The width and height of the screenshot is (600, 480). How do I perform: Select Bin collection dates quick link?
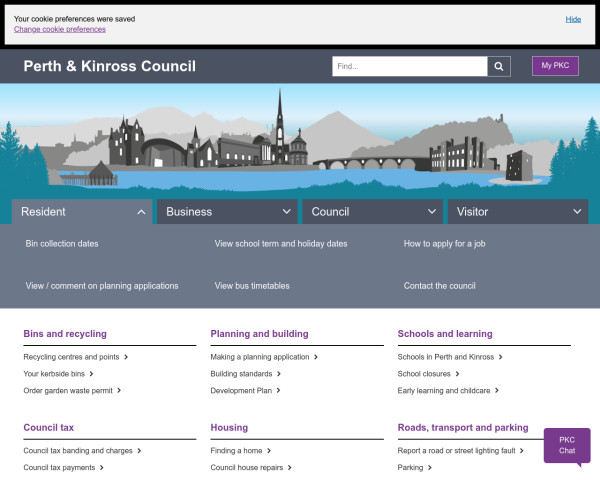62,244
